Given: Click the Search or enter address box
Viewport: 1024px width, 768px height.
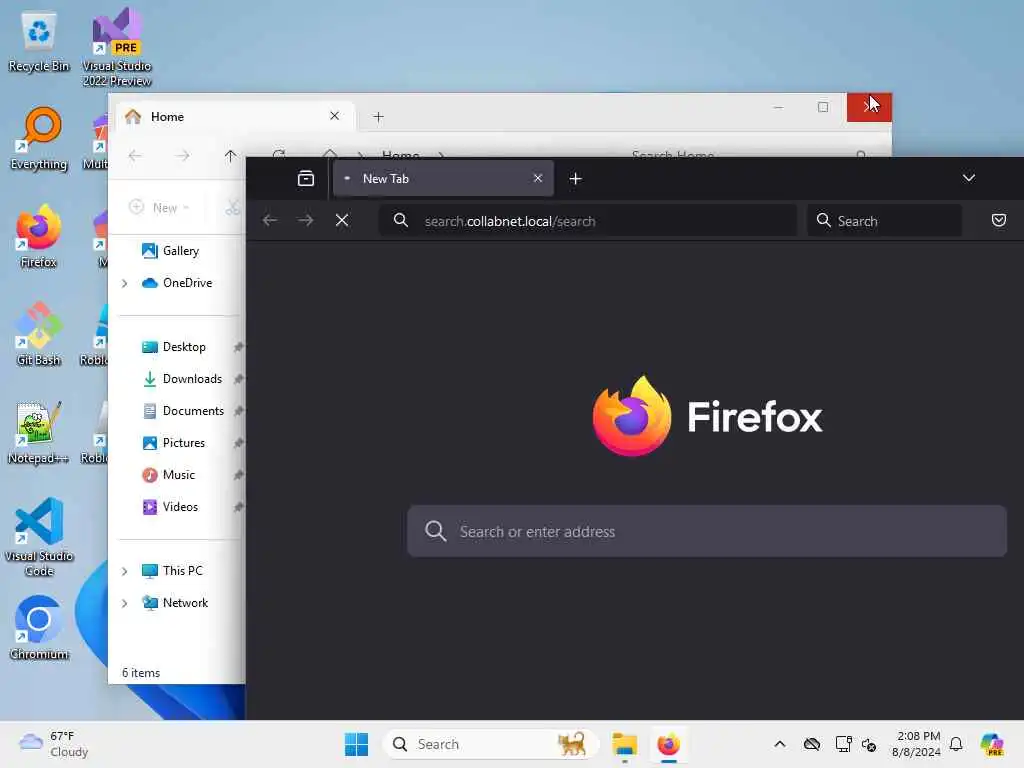Looking at the screenshot, I should pos(707,531).
